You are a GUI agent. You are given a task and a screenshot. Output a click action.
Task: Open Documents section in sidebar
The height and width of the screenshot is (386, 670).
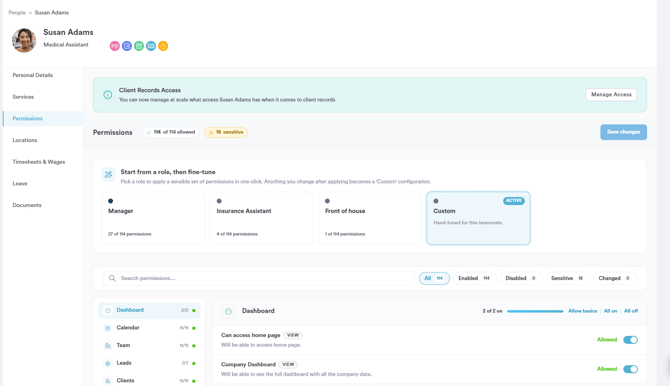[x=43, y=205]
